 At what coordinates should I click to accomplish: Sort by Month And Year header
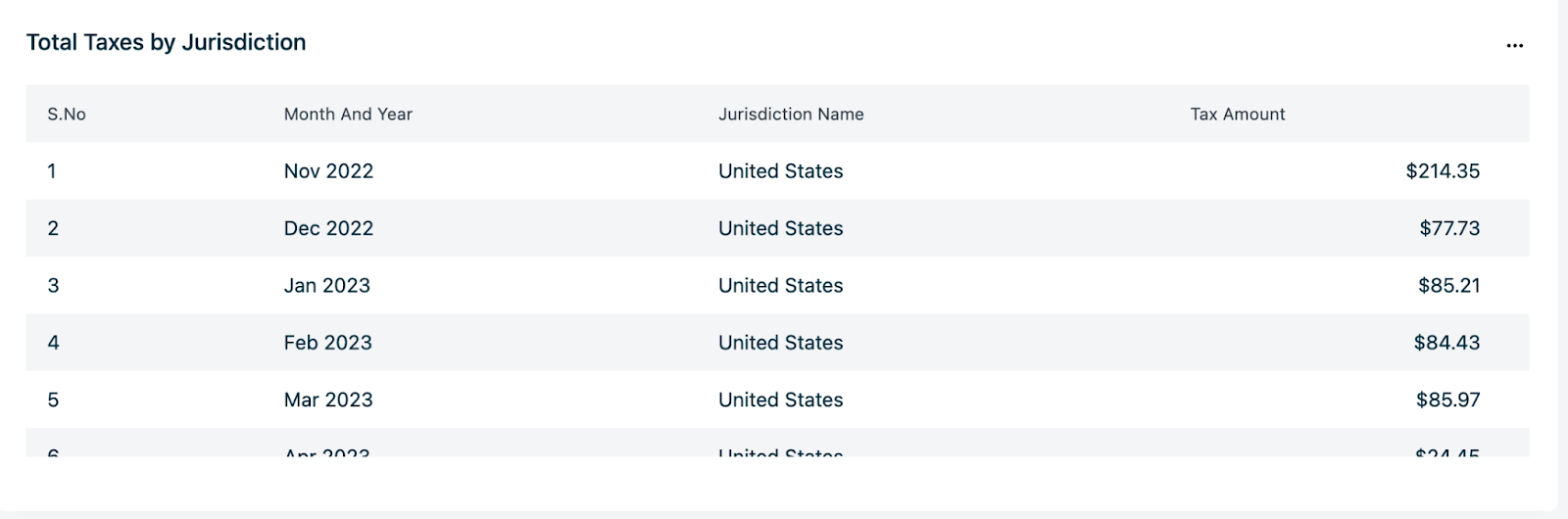348,115
